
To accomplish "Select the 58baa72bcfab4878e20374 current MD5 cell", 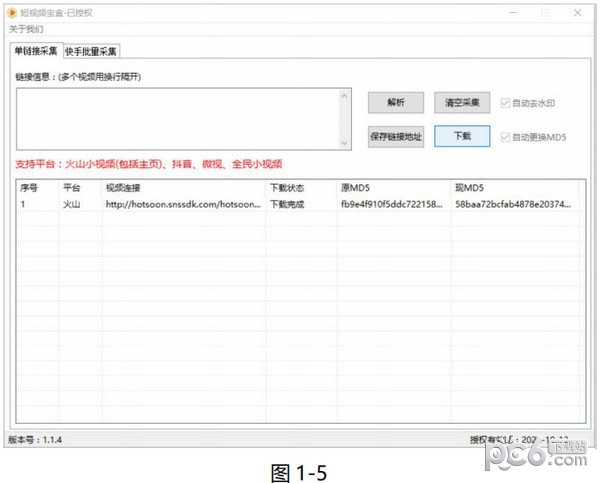I will (513, 204).
